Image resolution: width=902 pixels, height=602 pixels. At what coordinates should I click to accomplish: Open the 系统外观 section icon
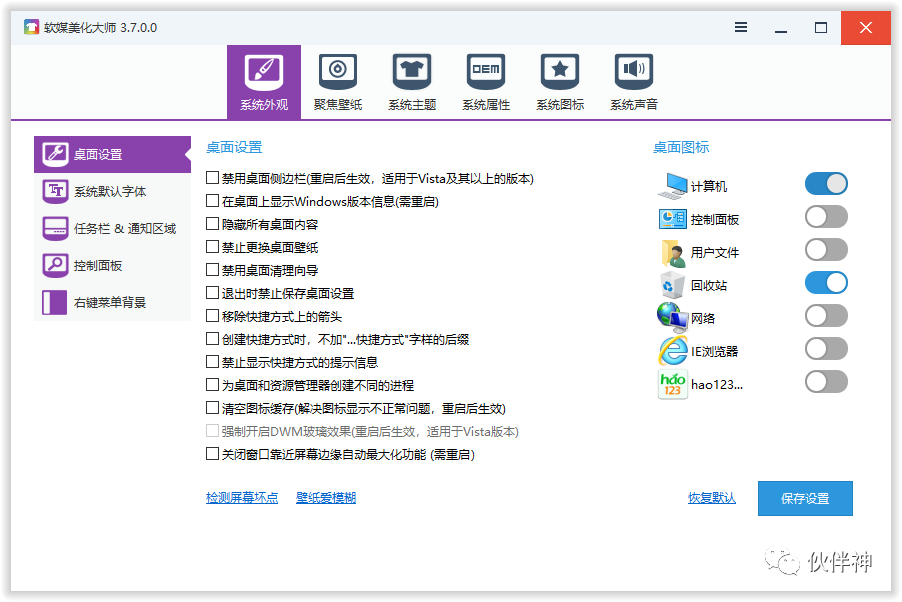point(264,72)
